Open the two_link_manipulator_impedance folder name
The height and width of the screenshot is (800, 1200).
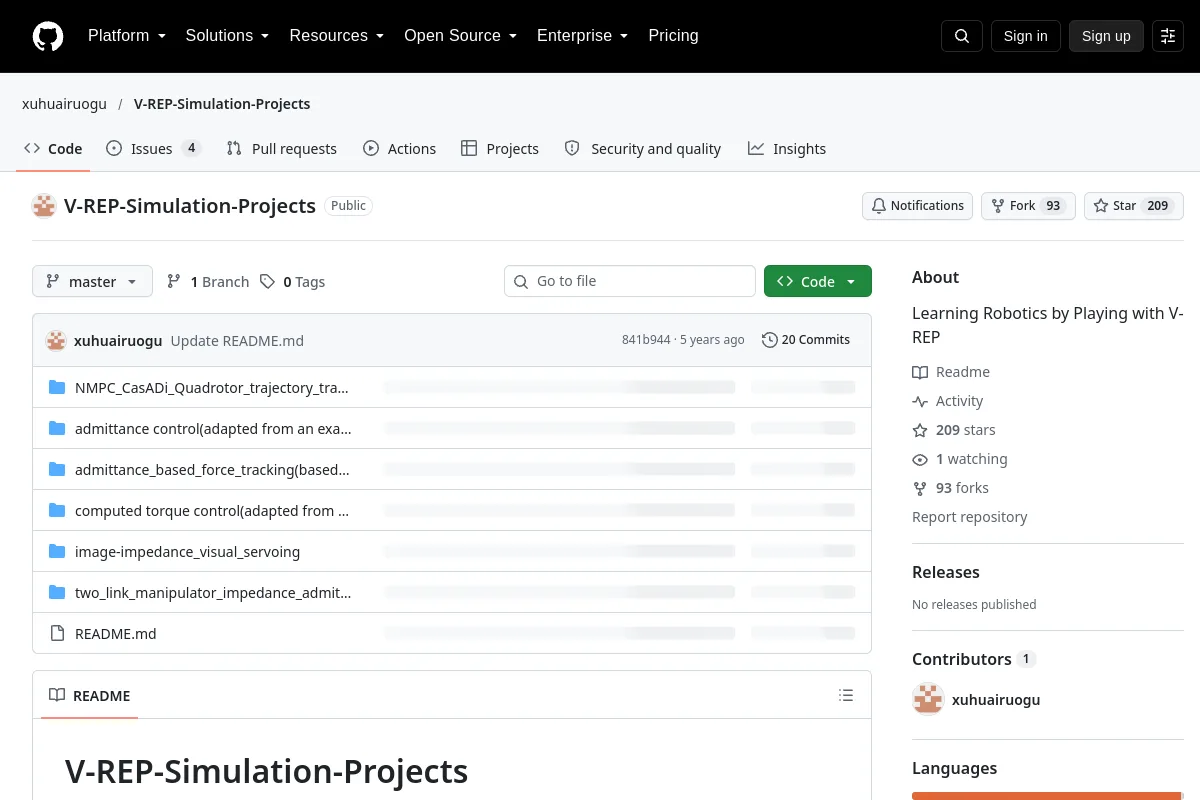[x=213, y=593]
